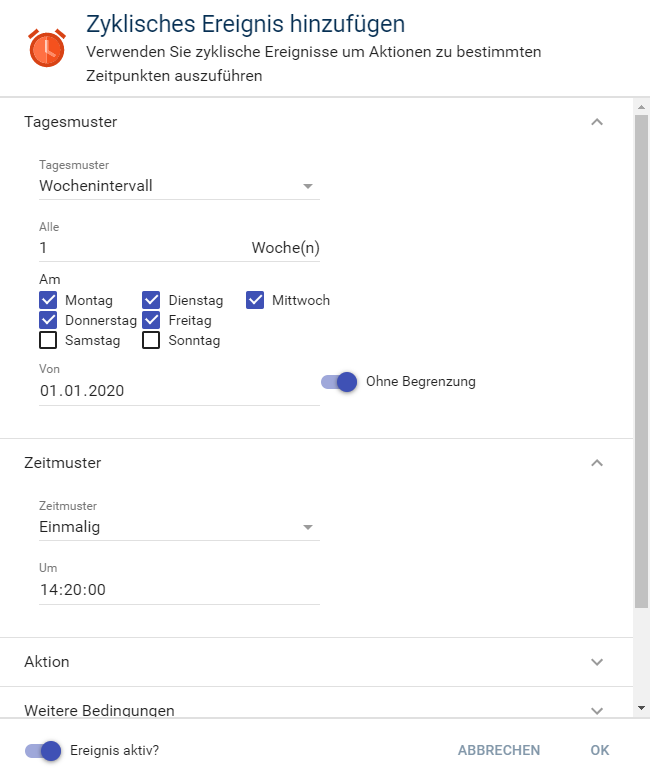Uncheck the Donnerstag checkbox
The width and height of the screenshot is (650, 783).
click(x=48, y=320)
